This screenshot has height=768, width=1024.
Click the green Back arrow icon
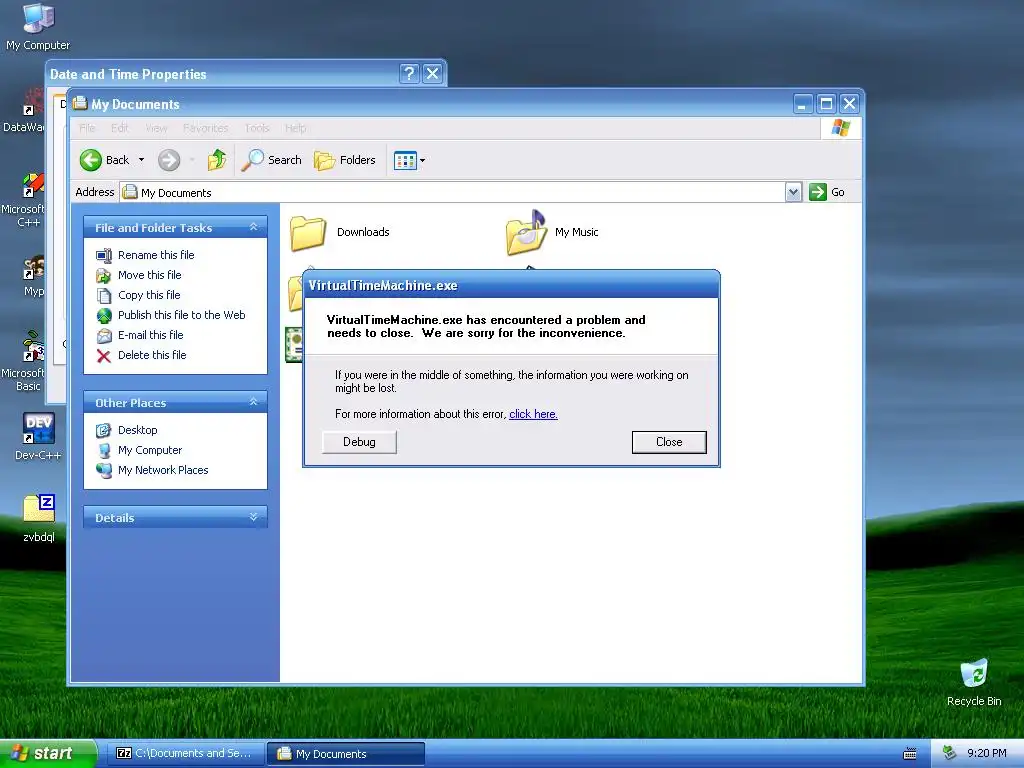pyautogui.click(x=91, y=160)
